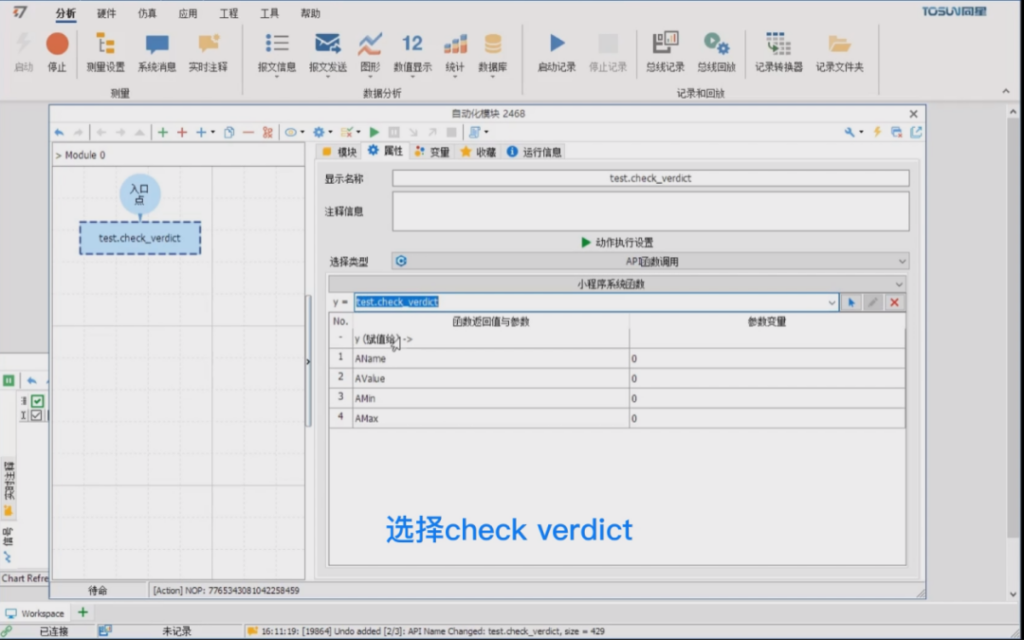Open the test.check_verdict function combo arrow
The image size is (1024, 640).
[x=831, y=302]
